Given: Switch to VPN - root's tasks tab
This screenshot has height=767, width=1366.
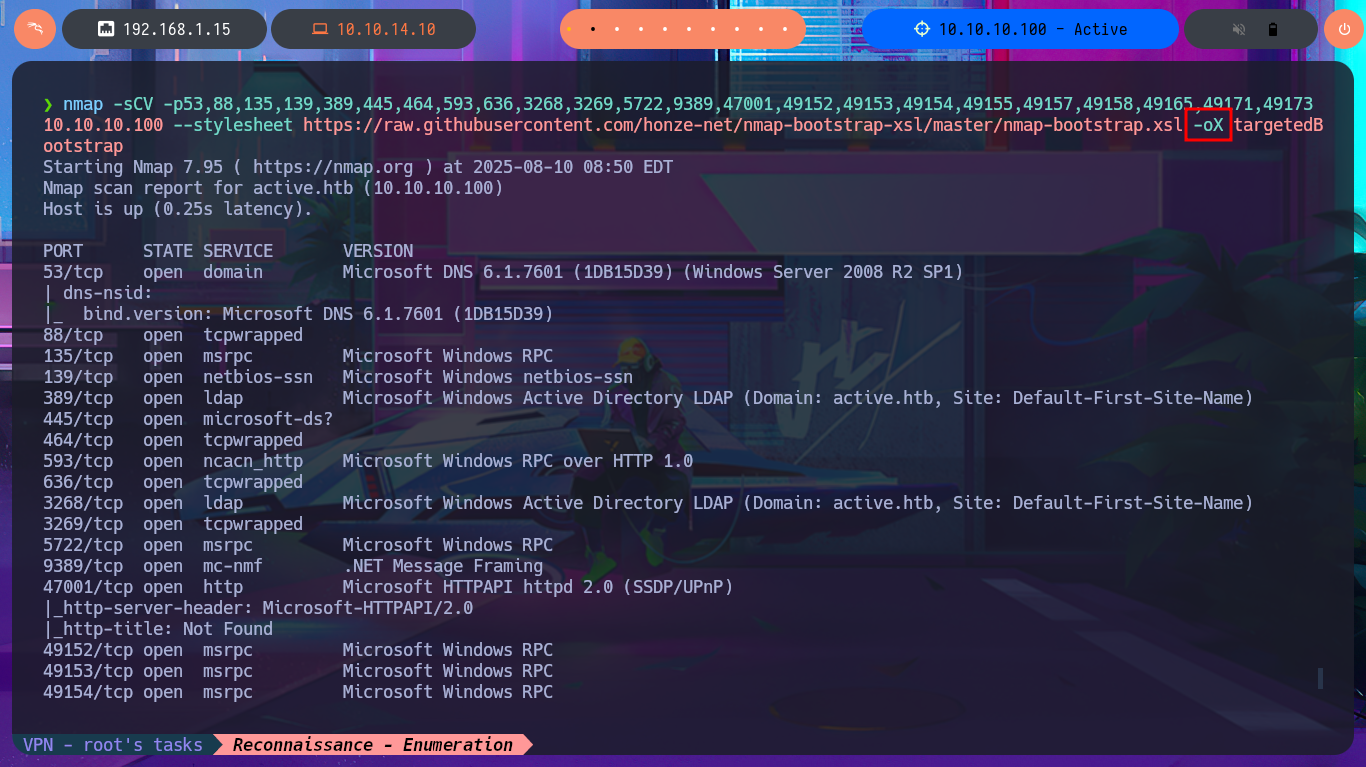Looking at the screenshot, I should [113, 745].
